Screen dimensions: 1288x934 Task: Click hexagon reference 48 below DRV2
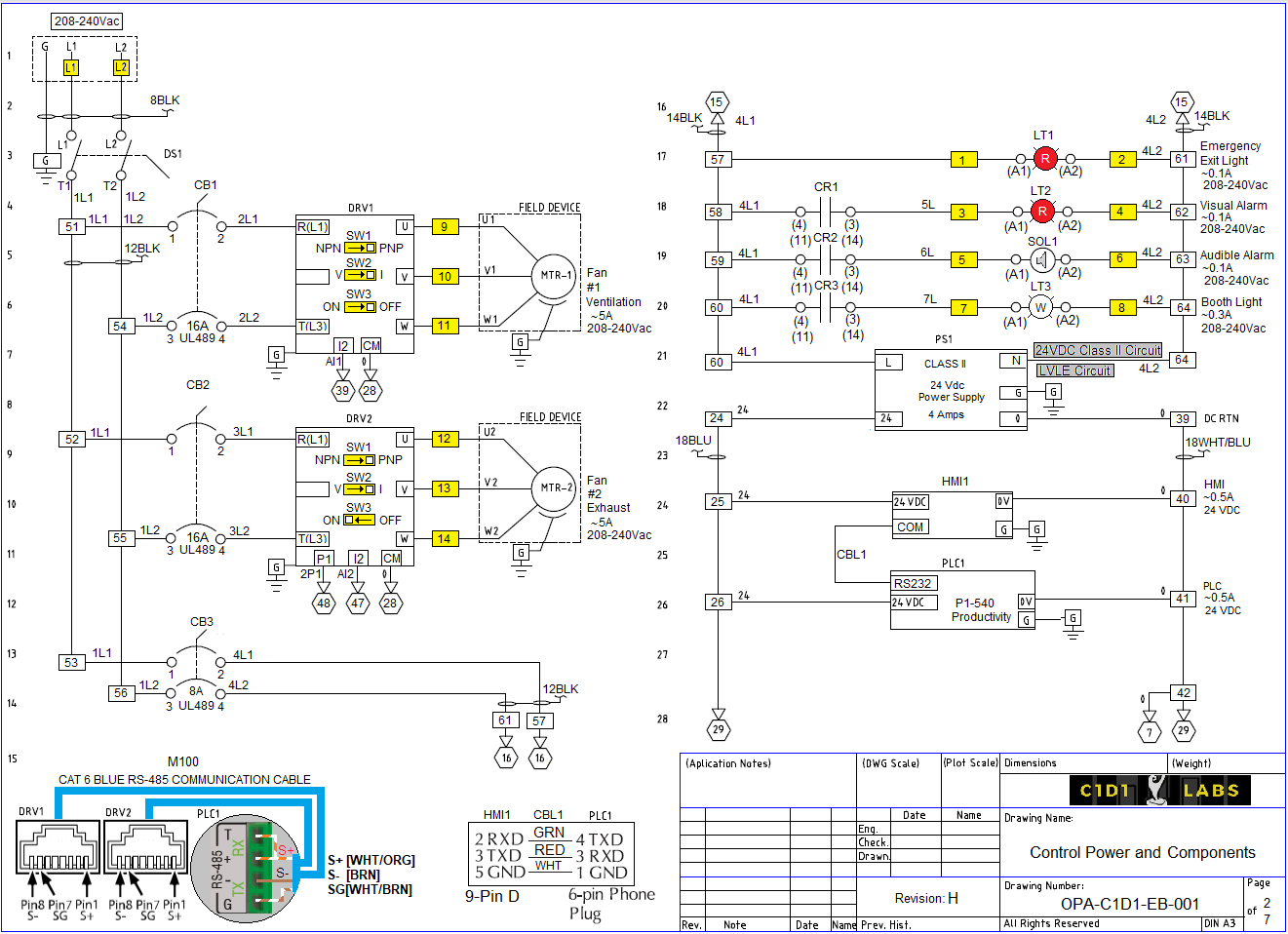coord(324,603)
